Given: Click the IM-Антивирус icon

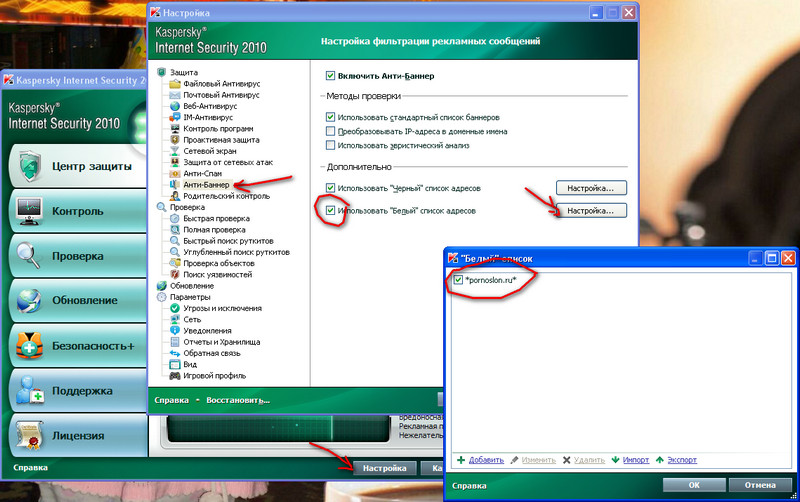Looking at the screenshot, I should pyautogui.click(x=175, y=117).
